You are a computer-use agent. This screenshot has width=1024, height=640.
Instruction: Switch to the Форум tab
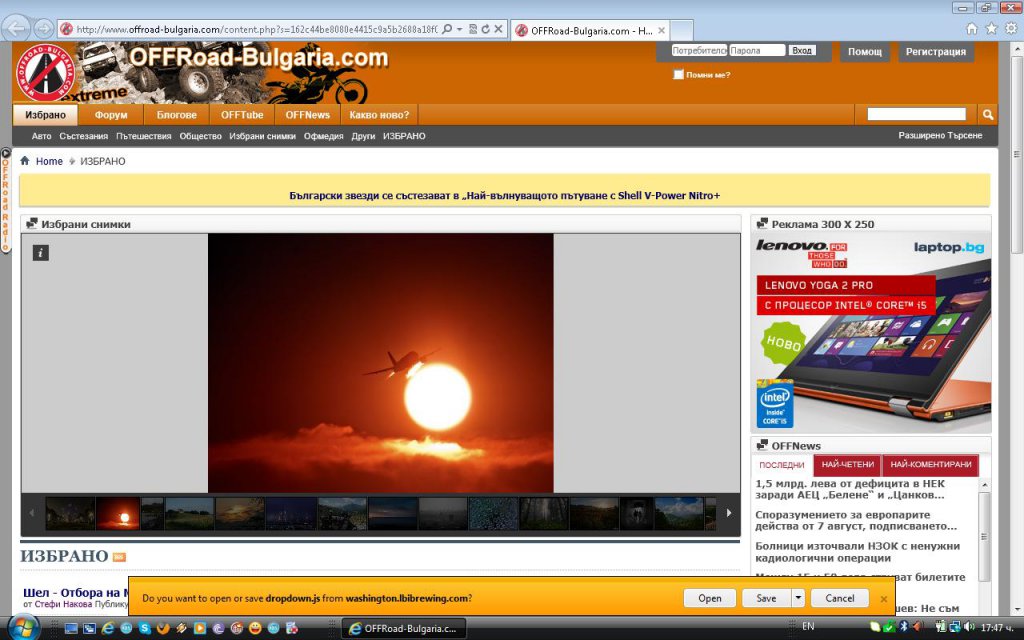coord(110,115)
